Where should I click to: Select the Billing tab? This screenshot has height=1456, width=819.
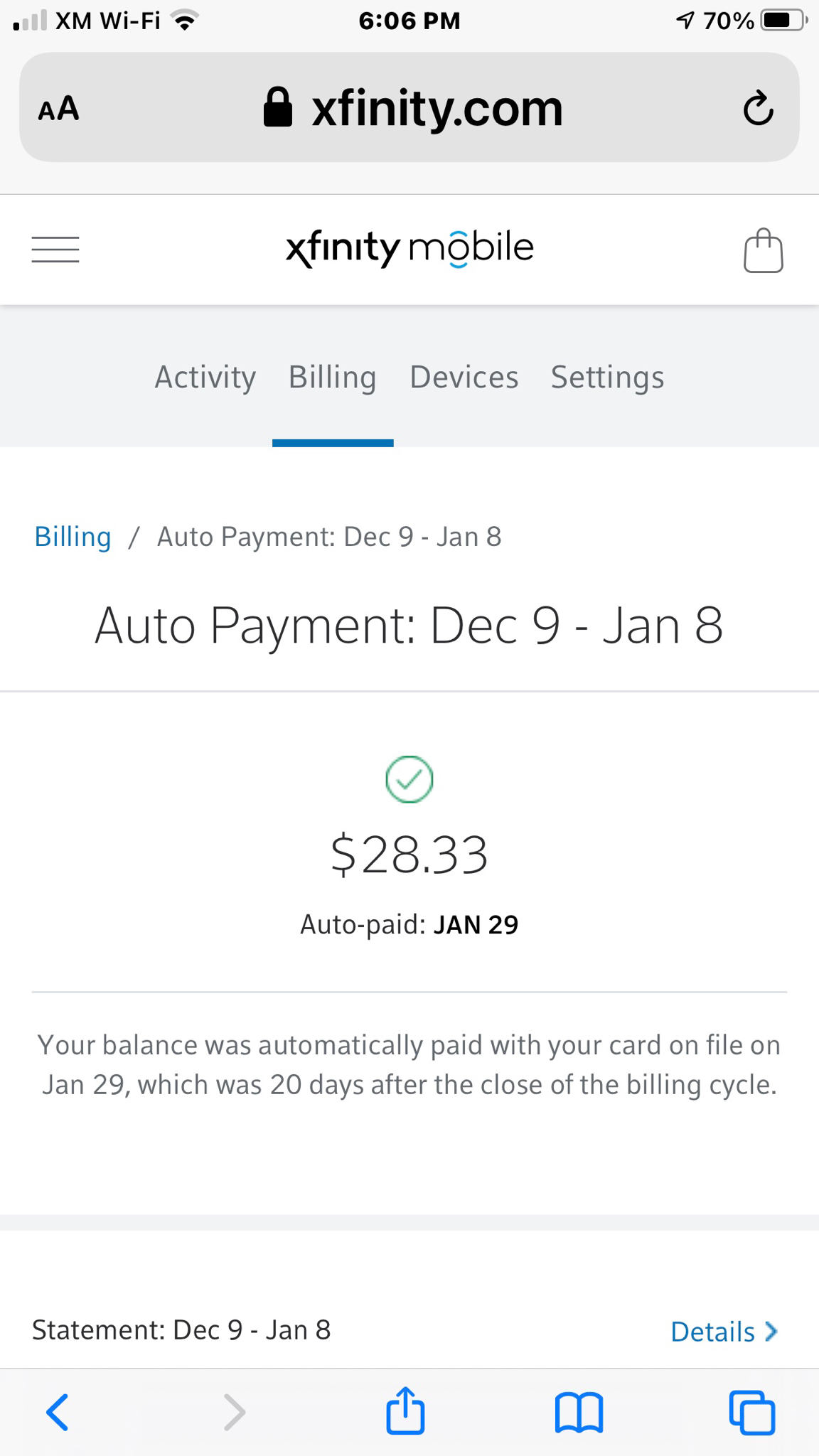point(332,378)
